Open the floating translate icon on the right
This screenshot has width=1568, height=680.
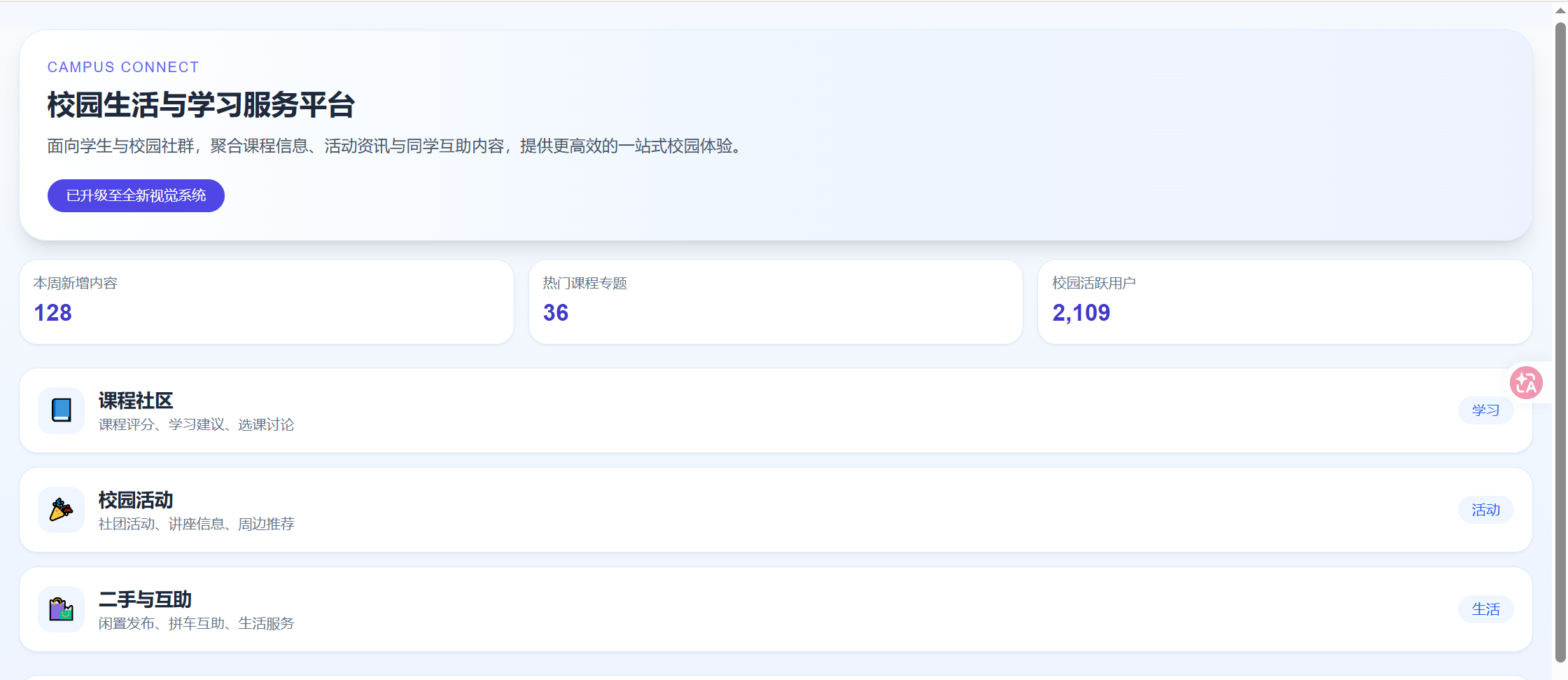[x=1527, y=382]
